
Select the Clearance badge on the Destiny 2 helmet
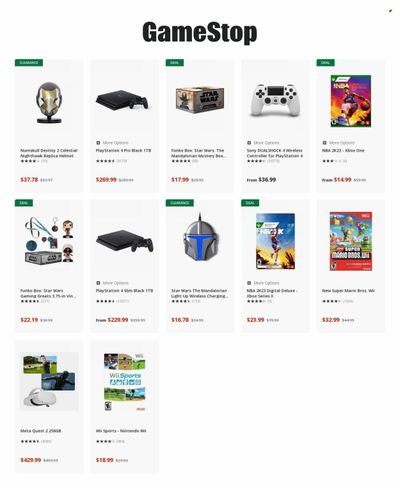(x=29, y=63)
